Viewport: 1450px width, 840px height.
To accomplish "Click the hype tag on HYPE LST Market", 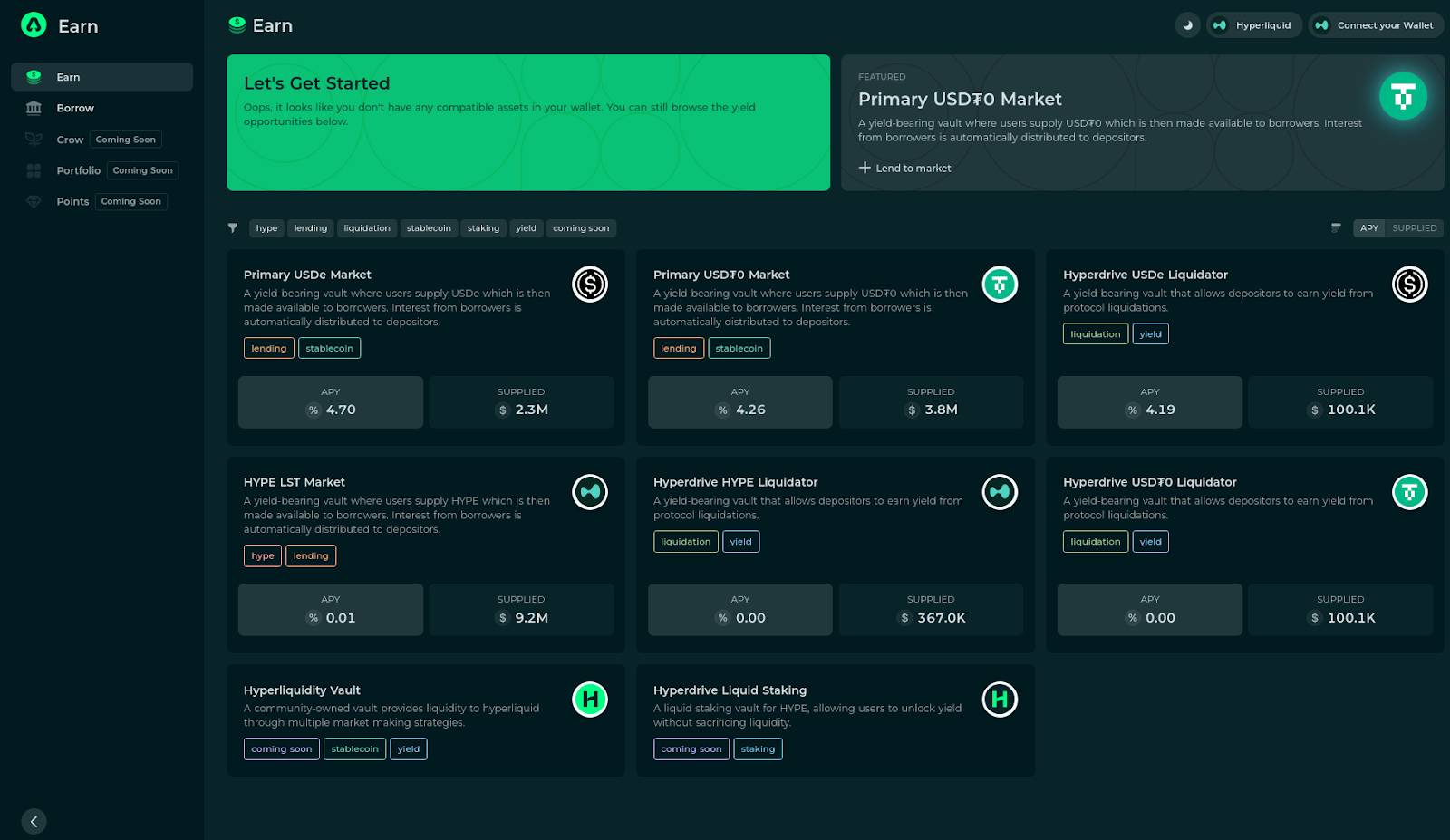I will pos(263,555).
